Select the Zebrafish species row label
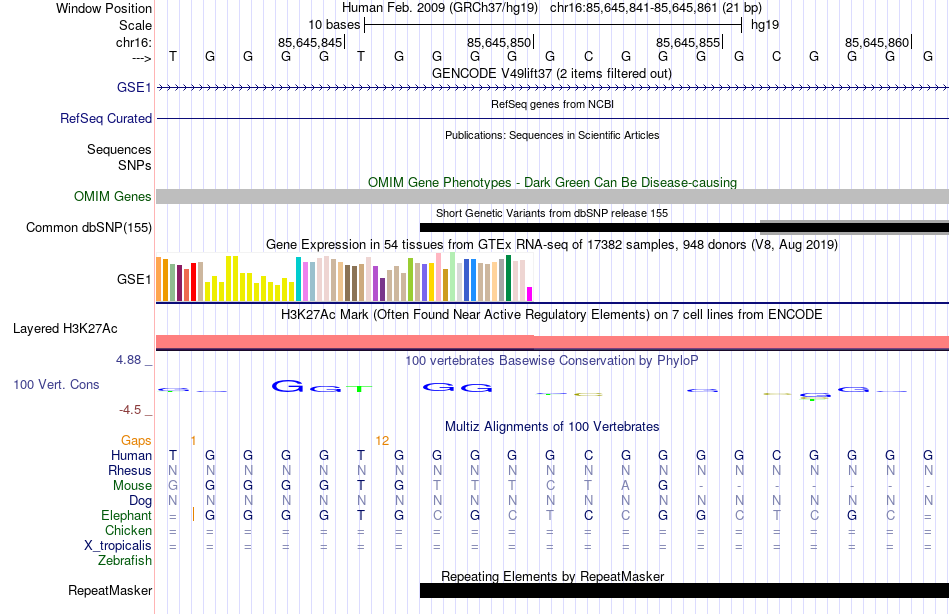Viewport: 950px width, 614px height. point(125,561)
